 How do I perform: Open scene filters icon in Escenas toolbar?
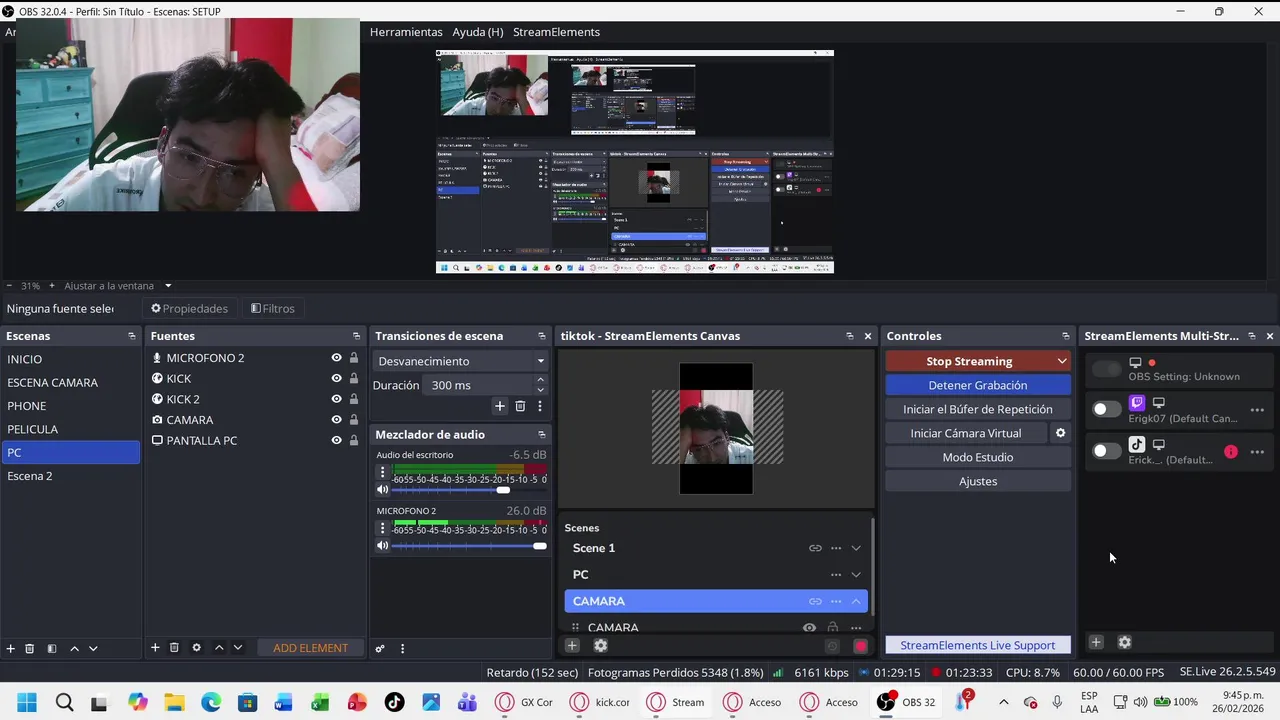[52, 648]
